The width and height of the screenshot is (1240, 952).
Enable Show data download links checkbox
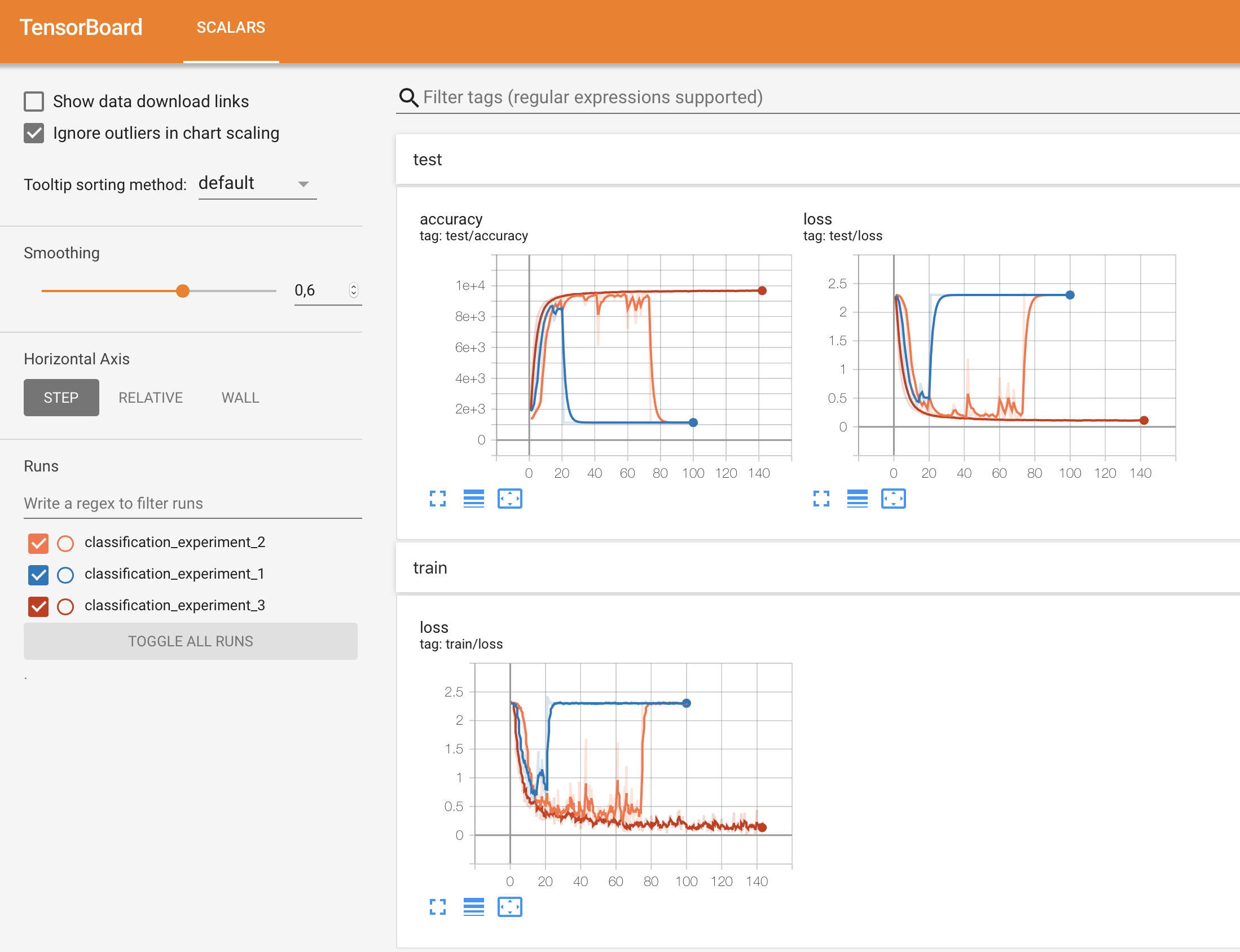click(x=34, y=102)
